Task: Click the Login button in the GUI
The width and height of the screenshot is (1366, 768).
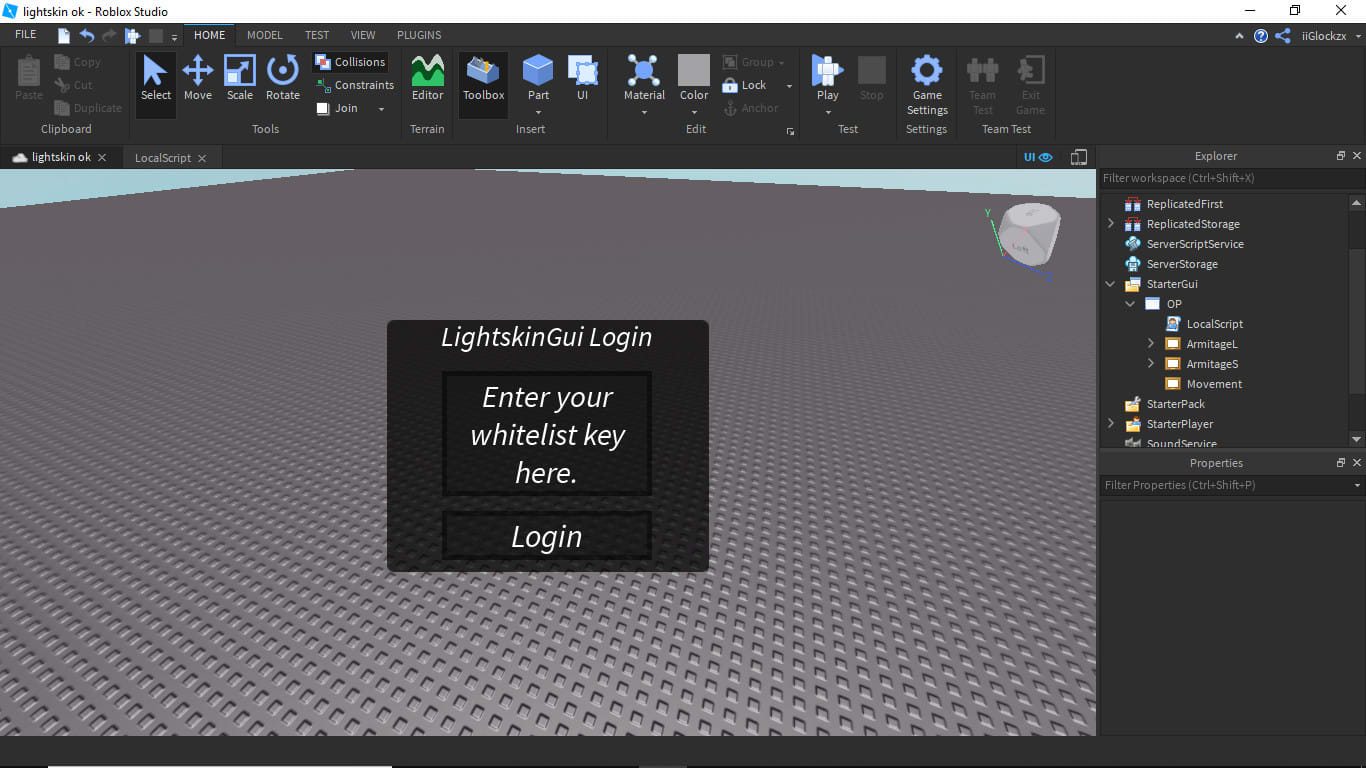Action: 547,536
